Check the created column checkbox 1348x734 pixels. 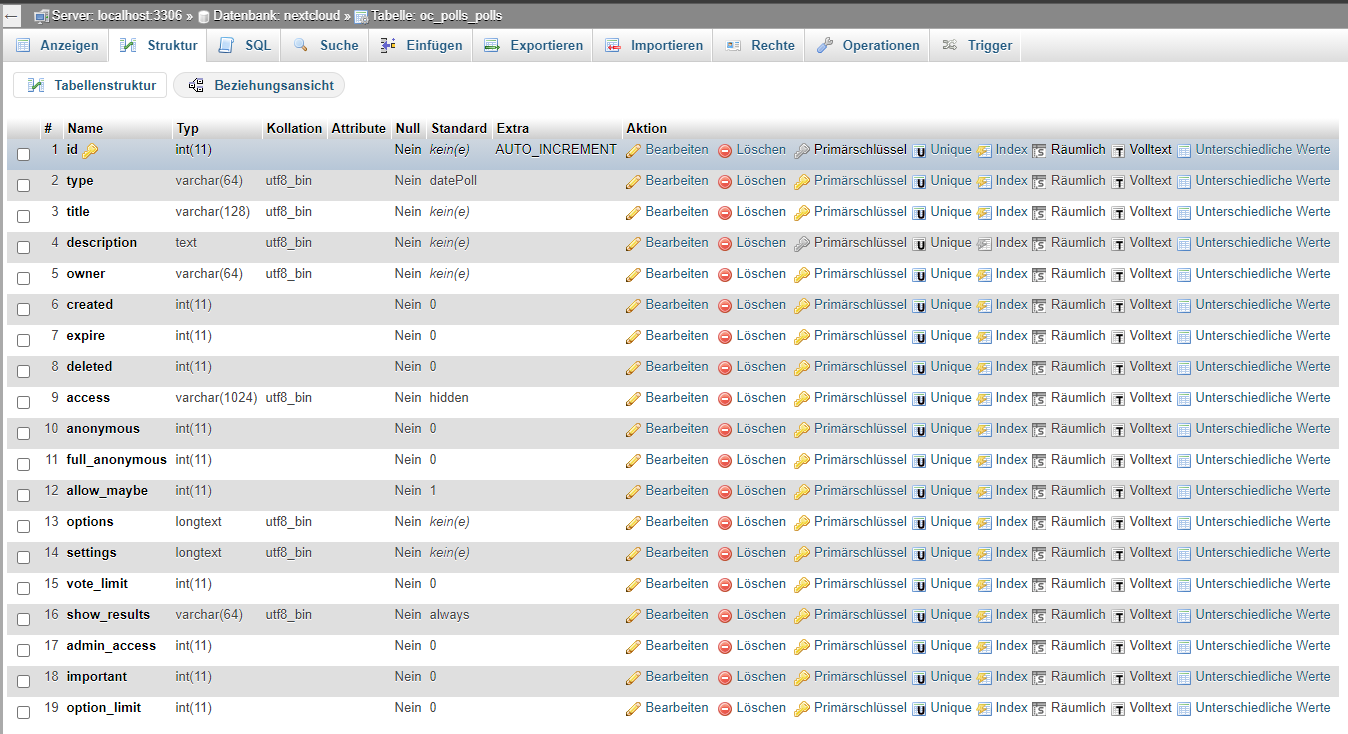tap(23, 309)
